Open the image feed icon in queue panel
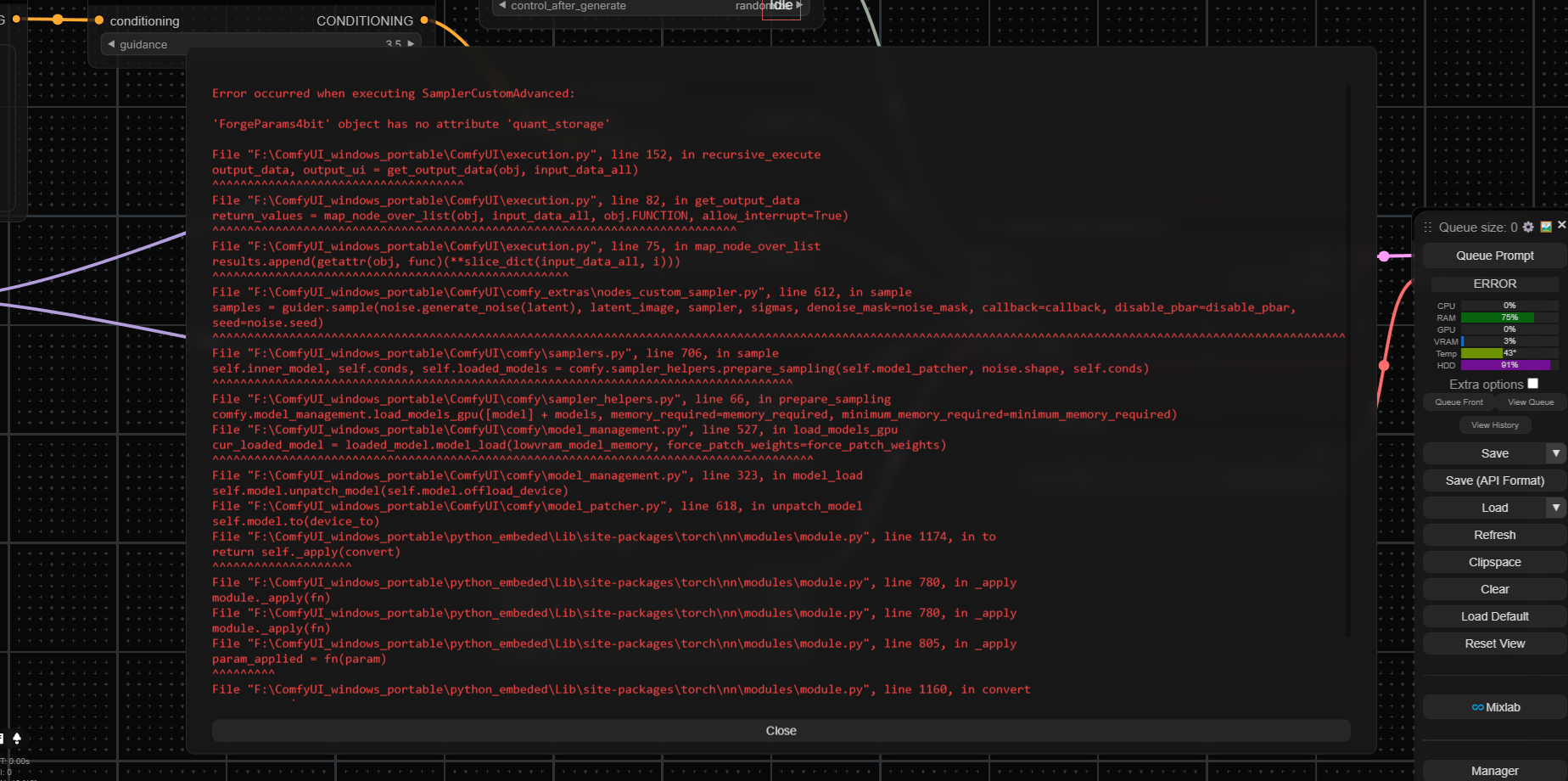 [1546, 227]
